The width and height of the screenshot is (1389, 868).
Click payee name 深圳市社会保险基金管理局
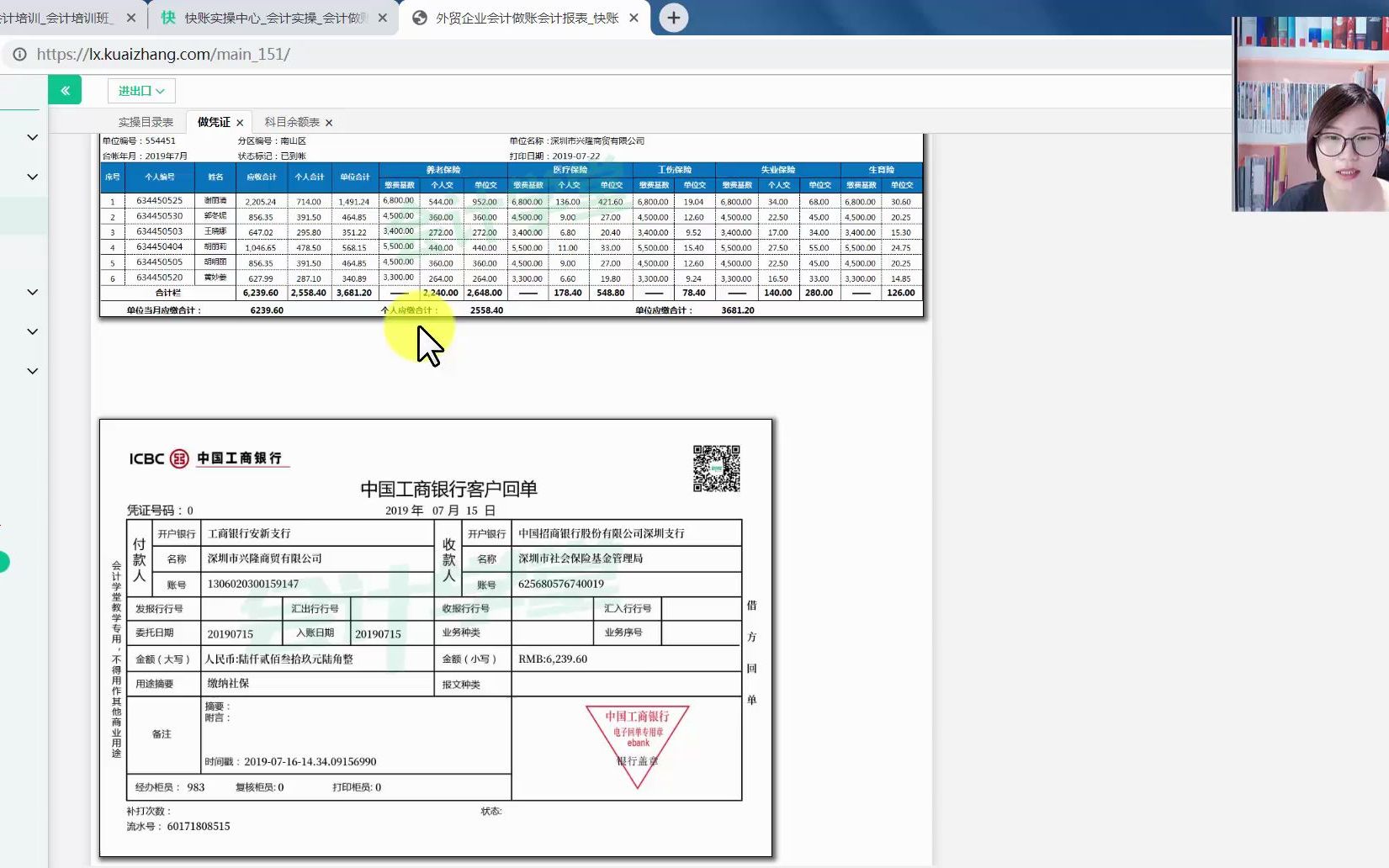pos(581,558)
